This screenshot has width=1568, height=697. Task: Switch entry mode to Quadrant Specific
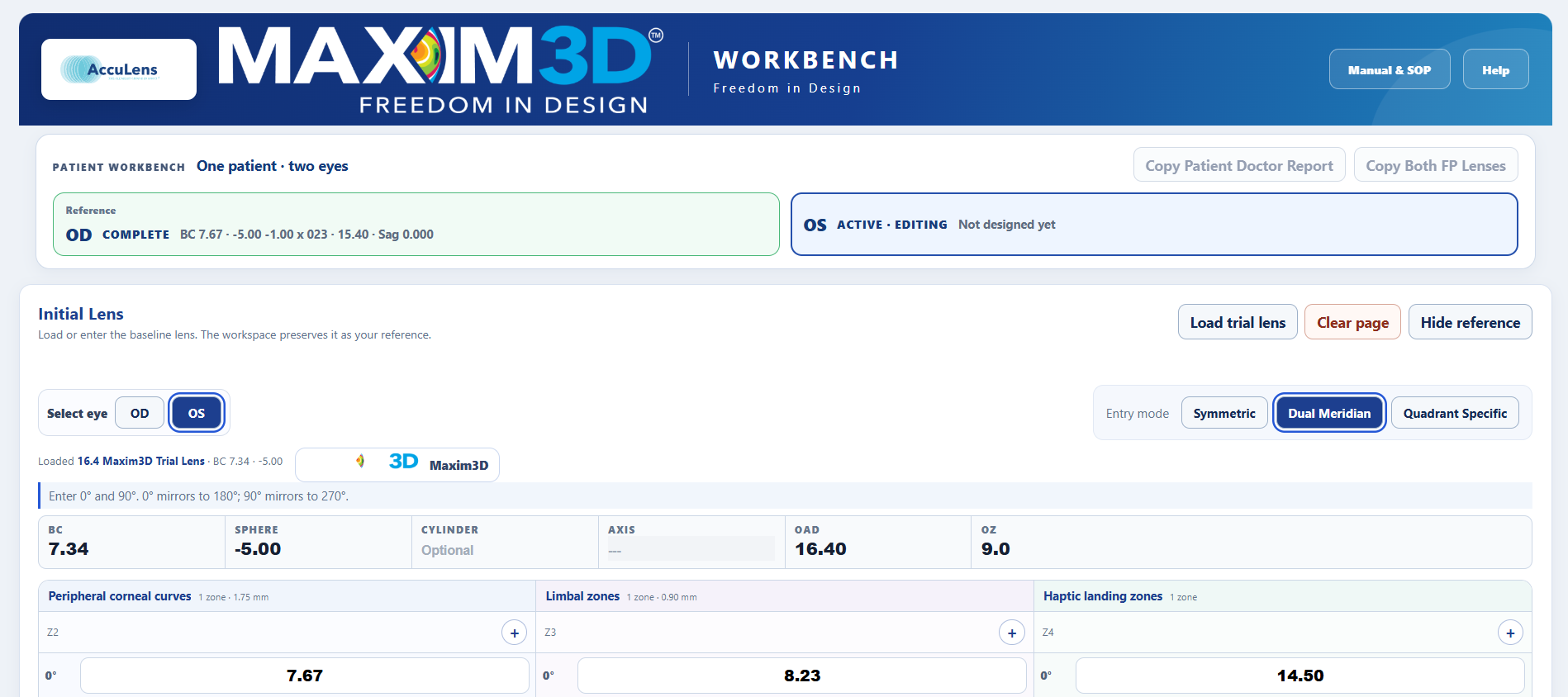(x=1455, y=413)
